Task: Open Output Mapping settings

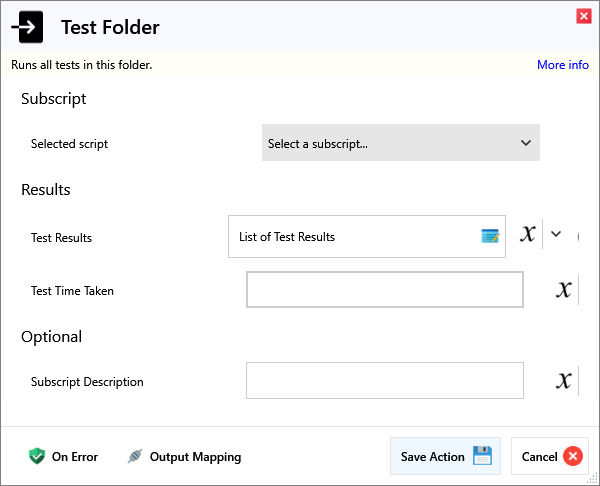Action: click(195, 457)
